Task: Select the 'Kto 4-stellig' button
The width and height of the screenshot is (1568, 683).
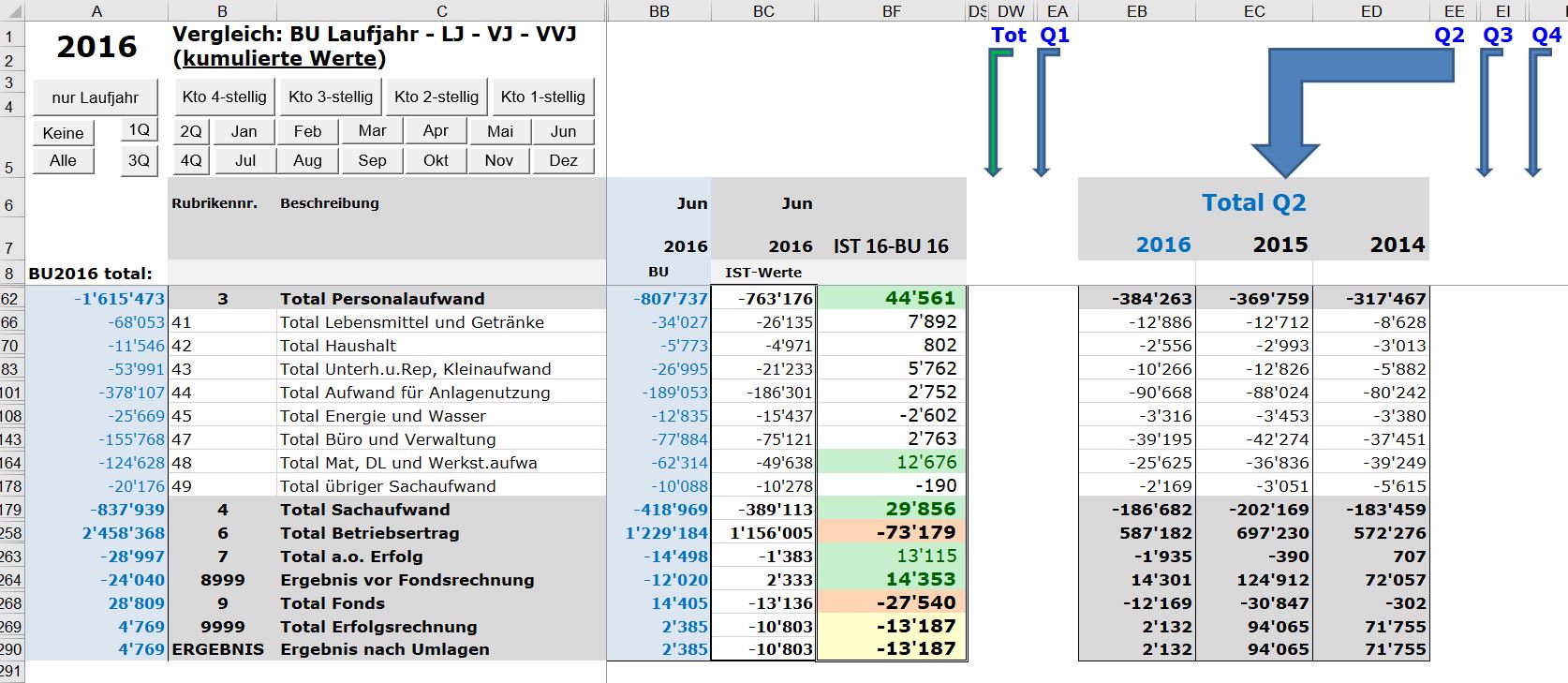Action: tap(224, 97)
